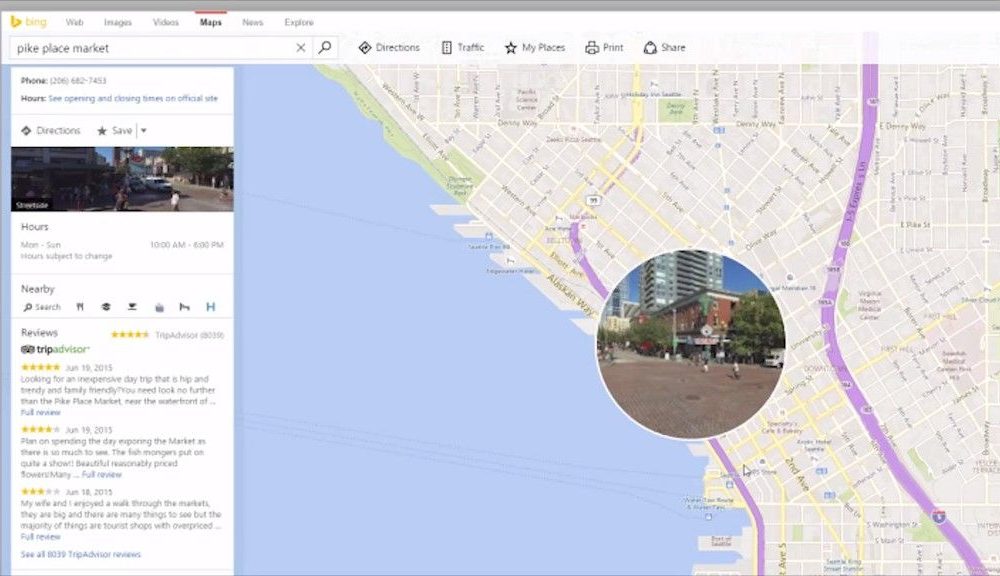1000x576 pixels.
Task: Open the Streetside photo thumbnail
Action: [x=122, y=179]
